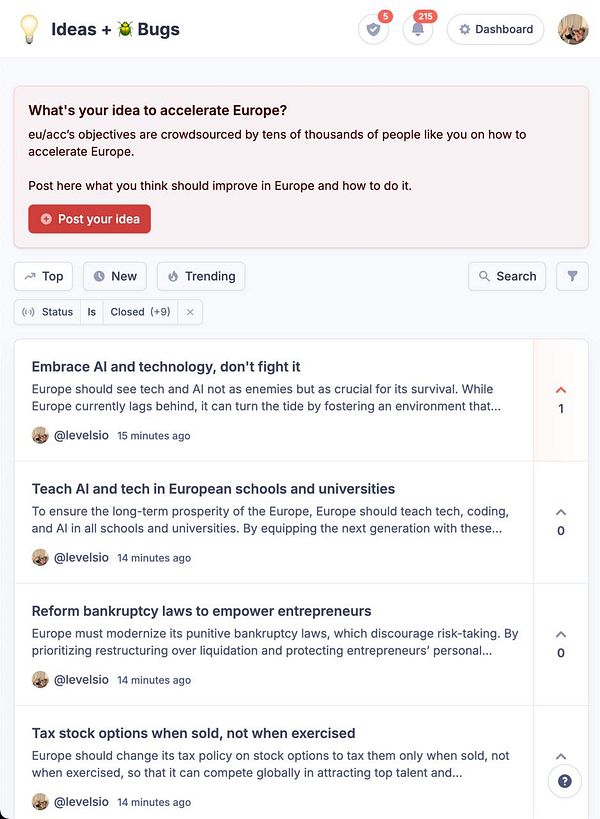Remove the Status filter with the X
Viewport: 600px width, 819px height.
[190, 312]
